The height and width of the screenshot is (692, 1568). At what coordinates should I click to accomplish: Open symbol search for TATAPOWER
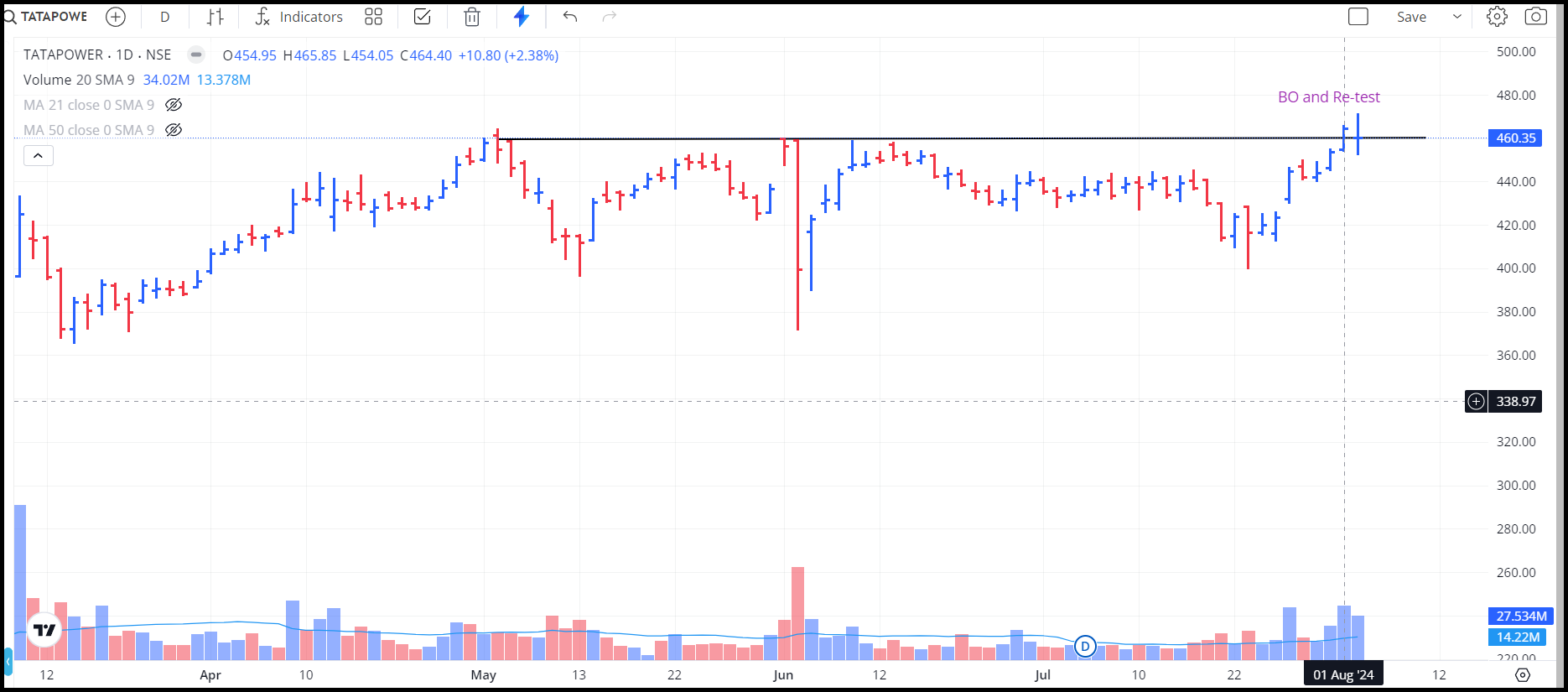point(45,17)
